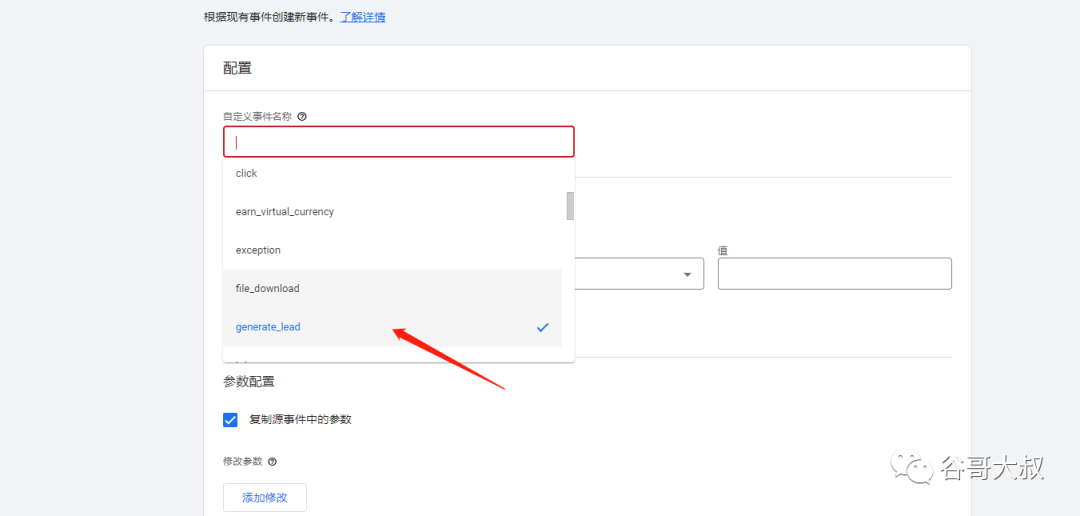Click the dropdown list scrollbar thumb

pos(570,205)
